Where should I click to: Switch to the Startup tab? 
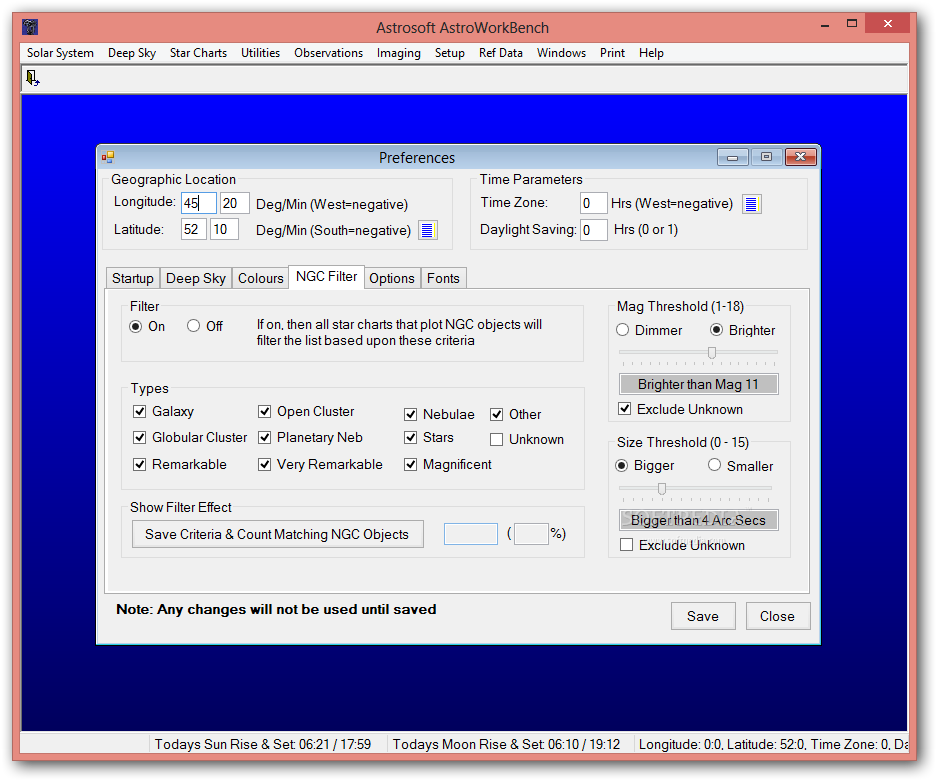(x=133, y=278)
